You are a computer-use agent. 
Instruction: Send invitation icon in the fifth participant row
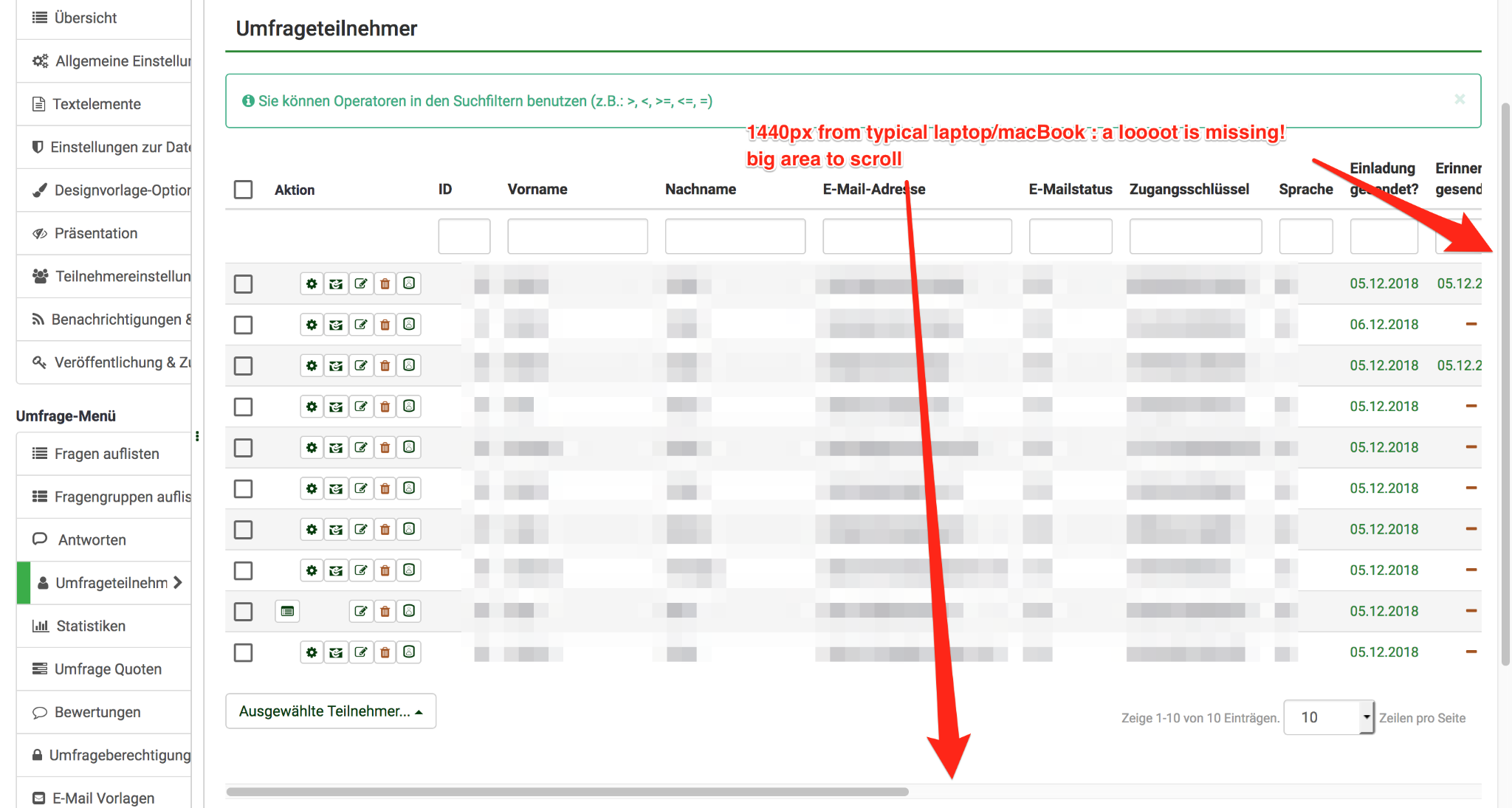[336, 447]
